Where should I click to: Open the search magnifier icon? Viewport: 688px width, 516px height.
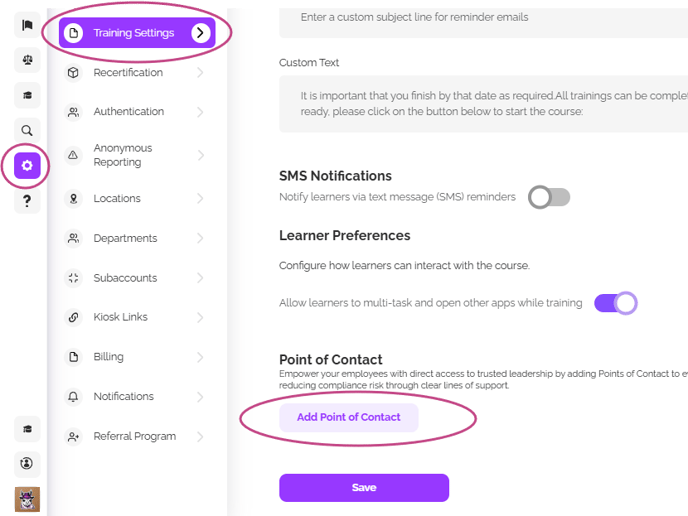point(27,130)
